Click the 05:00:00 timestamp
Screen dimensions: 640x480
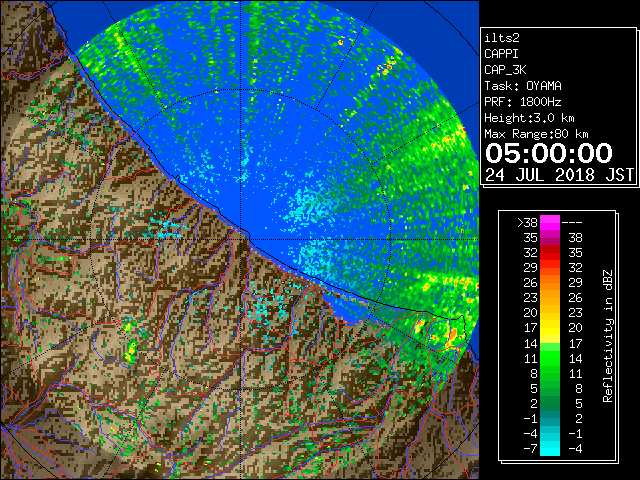tap(549, 153)
